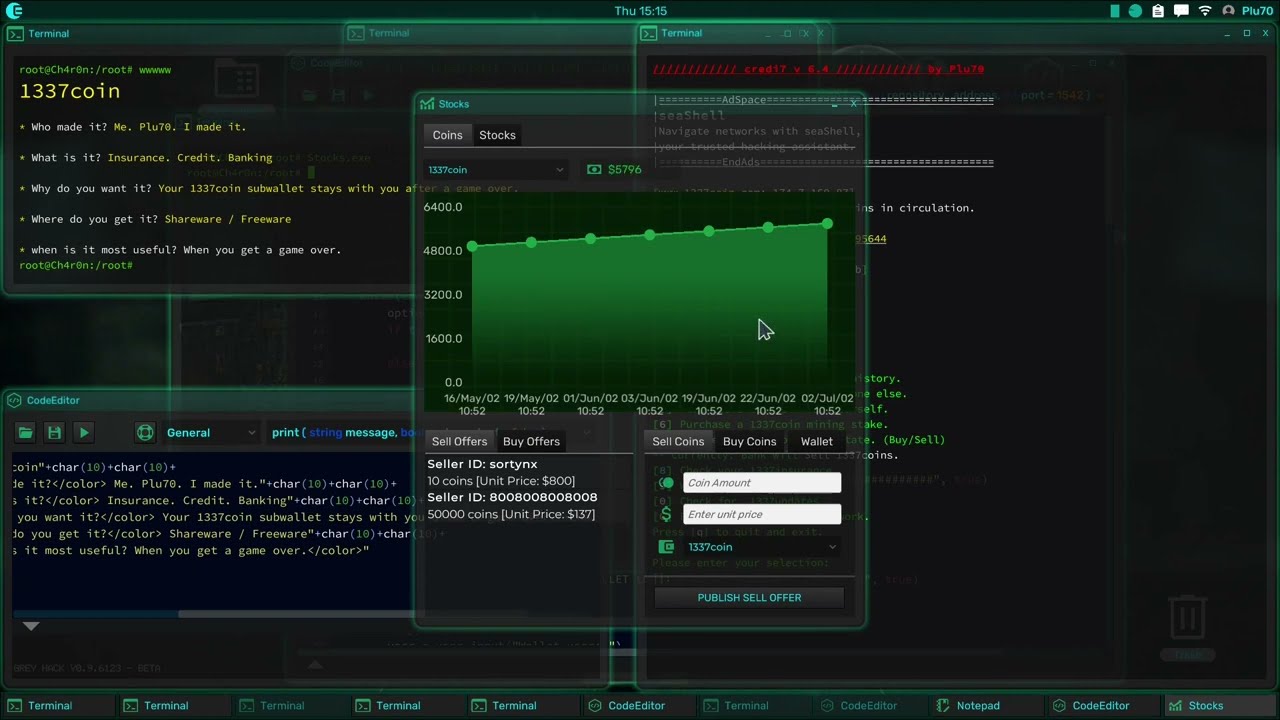The image size is (1280, 720).
Task: Click the 22/Jun/02 data point on chart
Action: point(768,227)
